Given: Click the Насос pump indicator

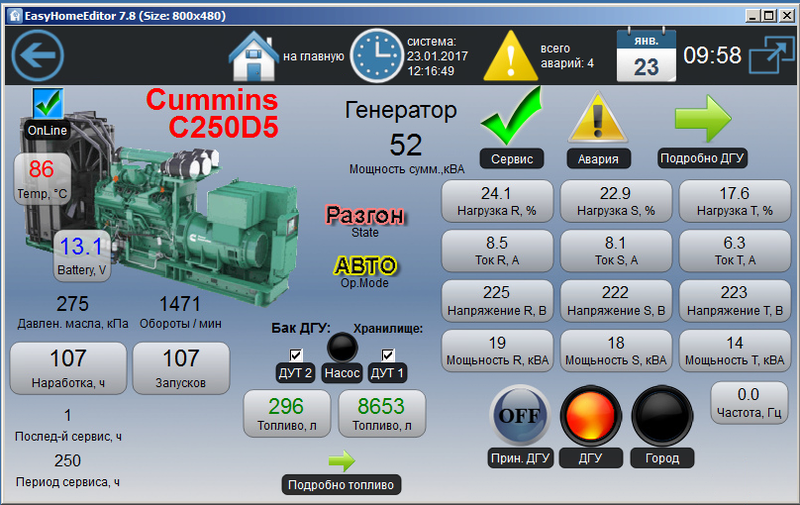Looking at the screenshot, I should coord(342,348).
